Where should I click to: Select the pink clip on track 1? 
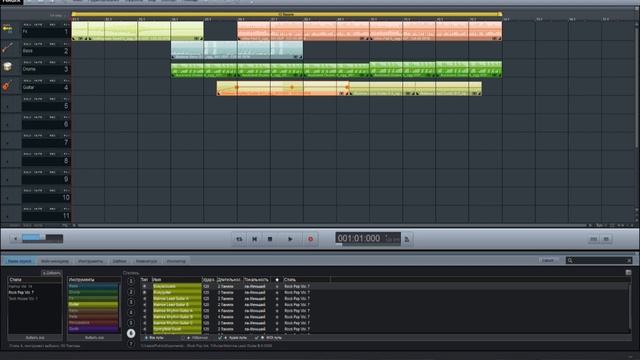(x=369, y=31)
